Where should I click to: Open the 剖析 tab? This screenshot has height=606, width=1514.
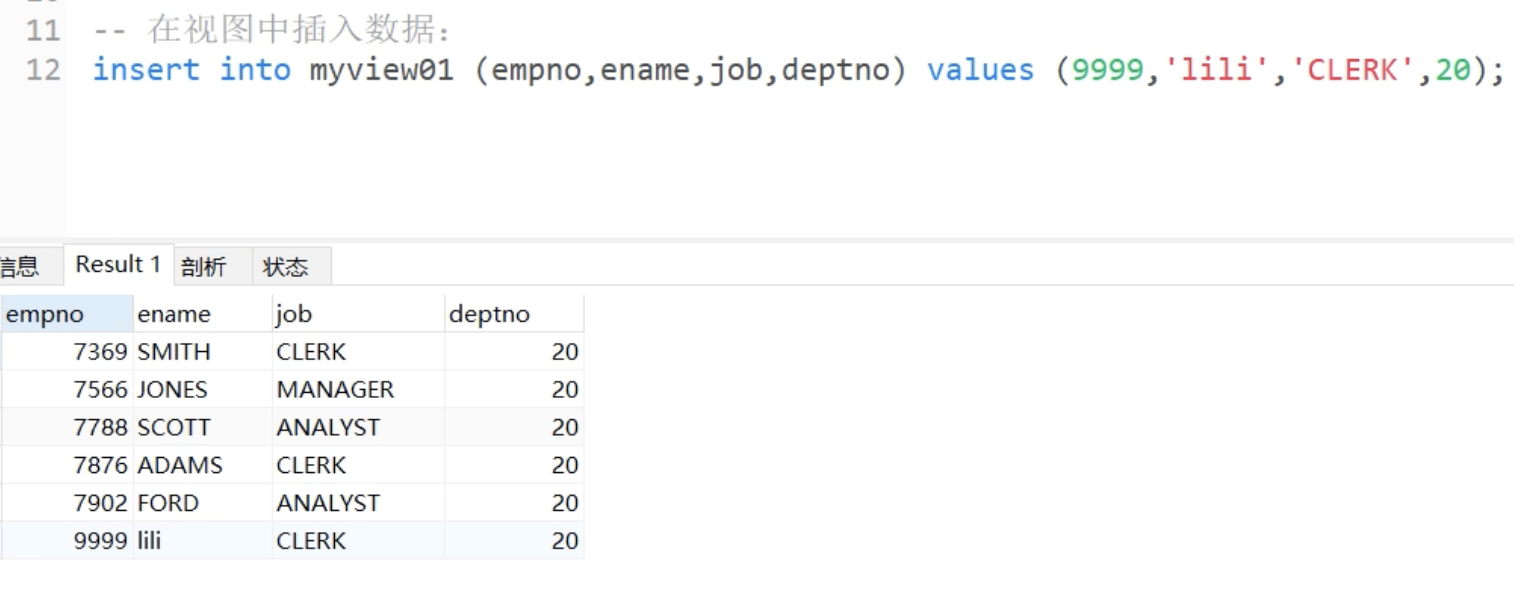click(204, 267)
